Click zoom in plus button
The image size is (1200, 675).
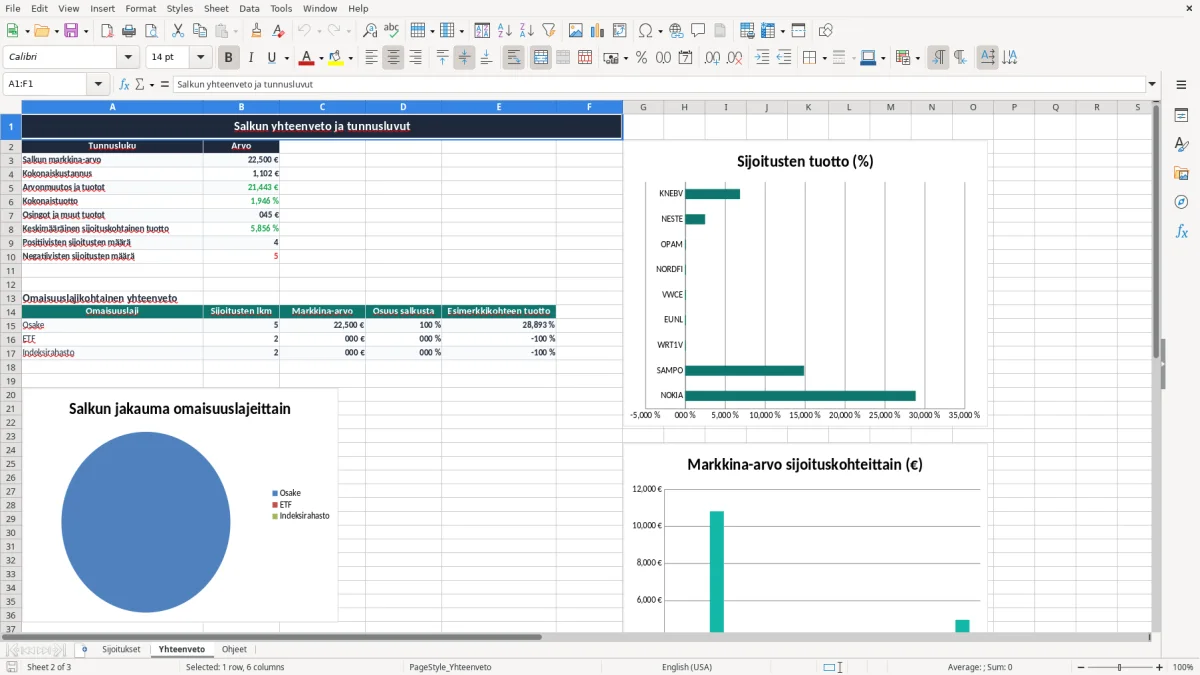click(x=1159, y=667)
